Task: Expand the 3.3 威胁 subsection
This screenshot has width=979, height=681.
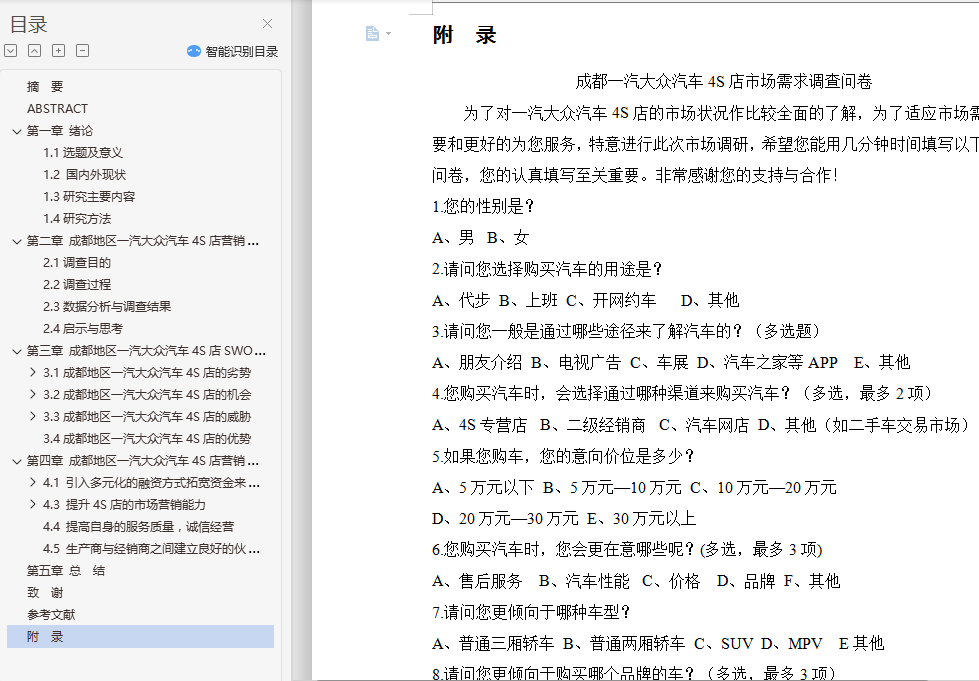Action: (x=32, y=416)
